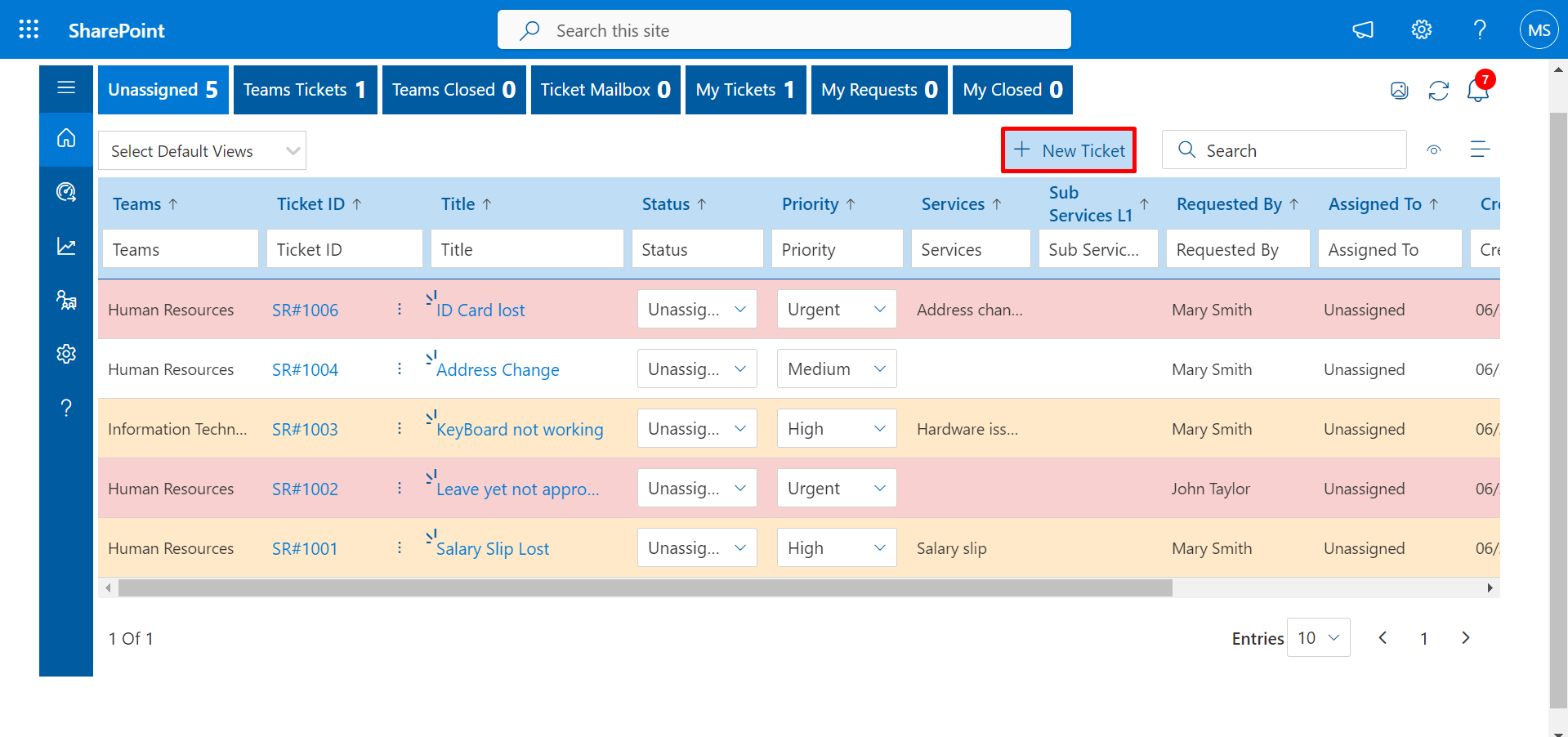Open Priority dropdown for Salary Slip Lost
The height and width of the screenshot is (737, 1568).
837,547
